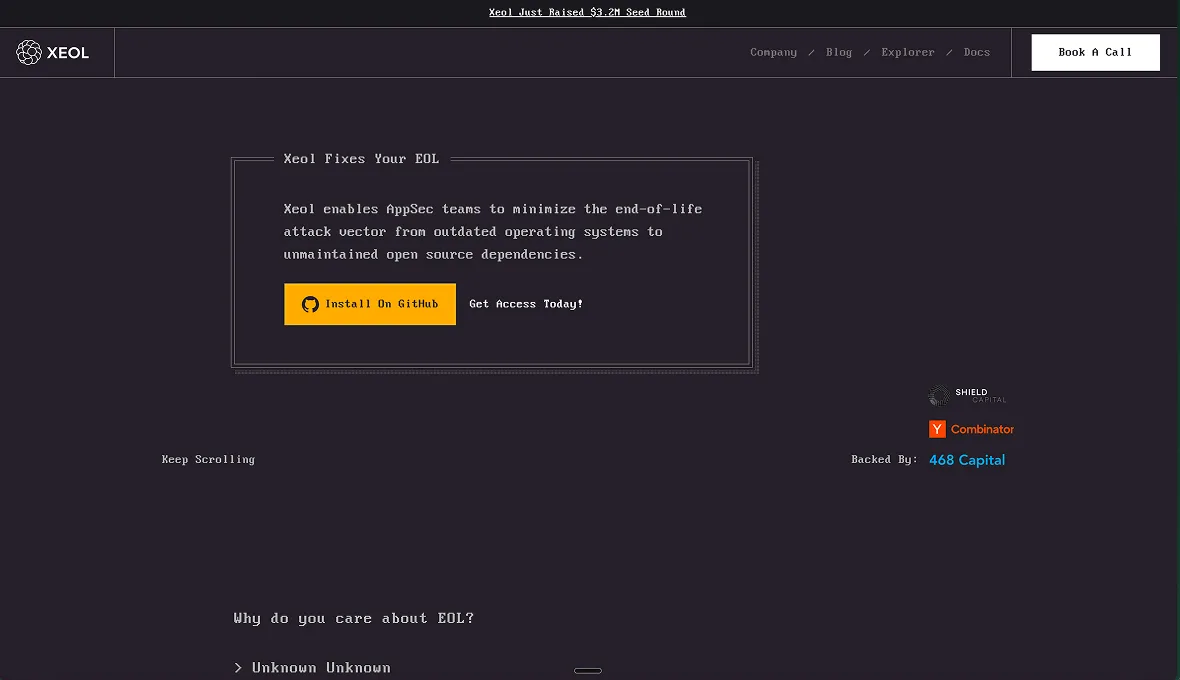Screen dimensions: 1180x680
Task: Expand the Unknown Unknown chevron
Action: 238,667
